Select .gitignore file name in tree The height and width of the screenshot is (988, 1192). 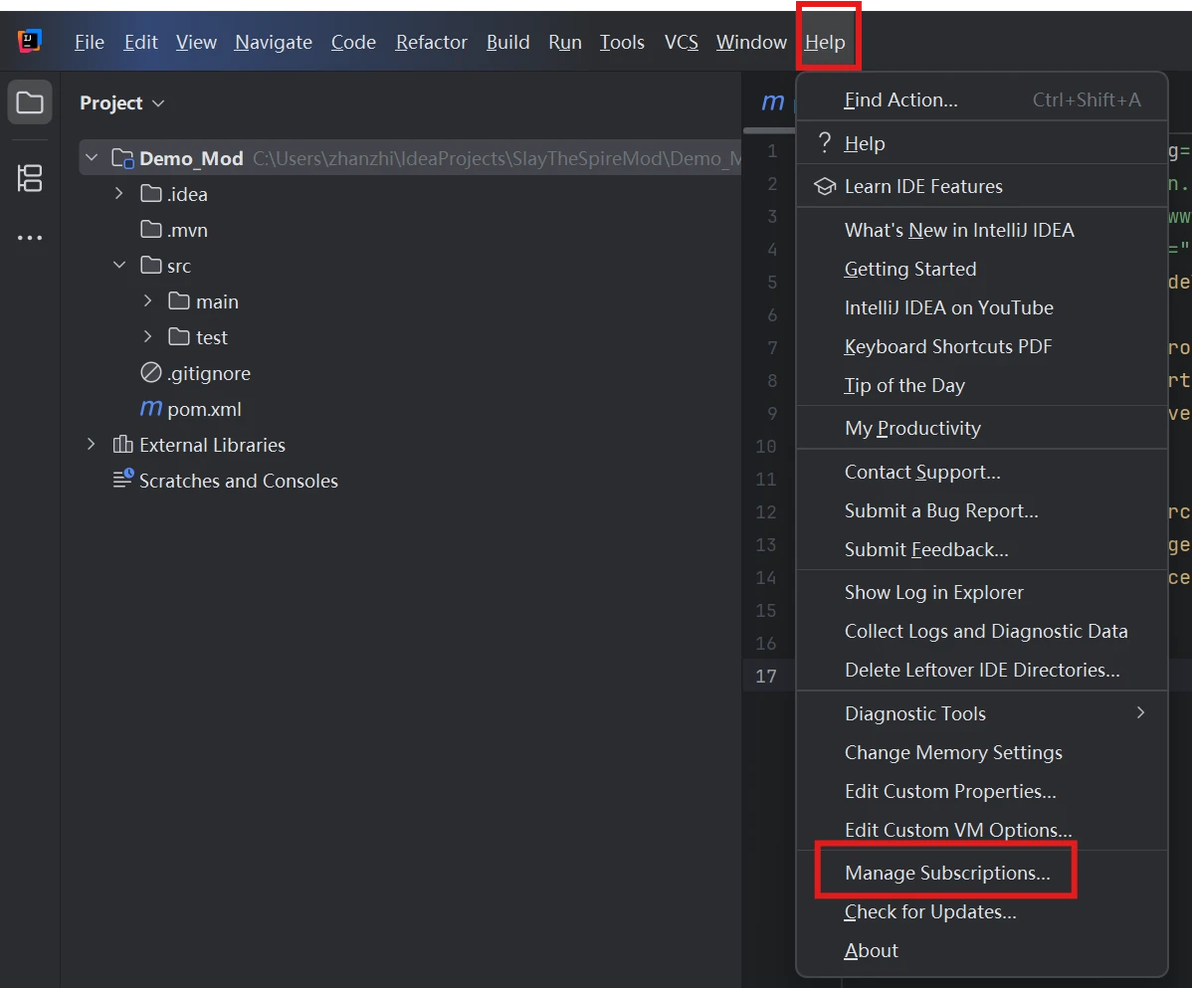(209, 373)
